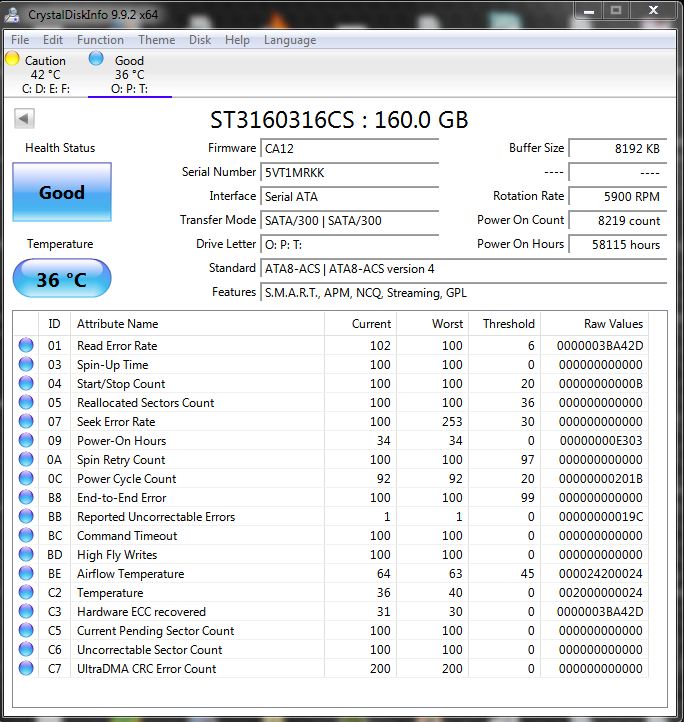Click the Standard field ATA8-ACS
Viewport: 684px width, 722px height.
point(463,268)
